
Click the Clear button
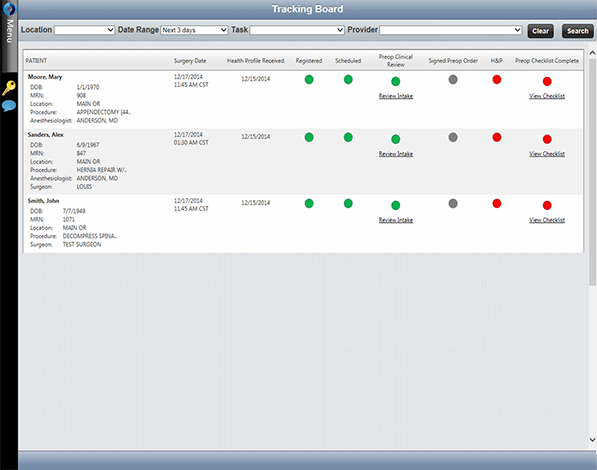pyautogui.click(x=540, y=31)
